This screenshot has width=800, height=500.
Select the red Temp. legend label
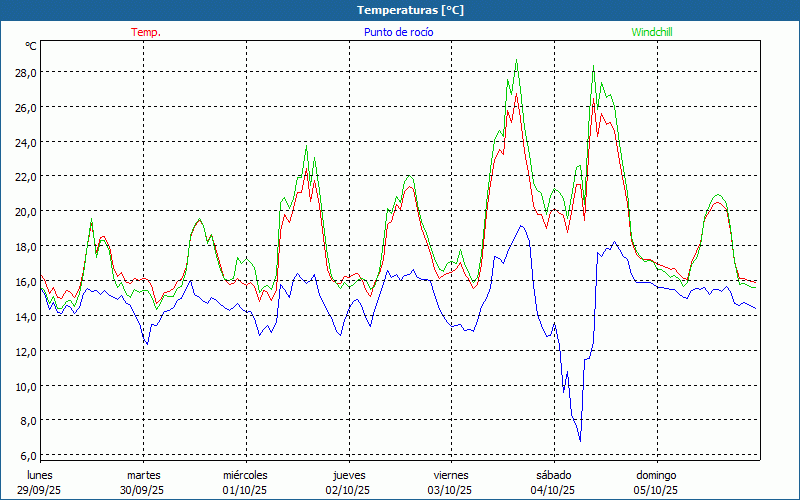click(146, 32)
